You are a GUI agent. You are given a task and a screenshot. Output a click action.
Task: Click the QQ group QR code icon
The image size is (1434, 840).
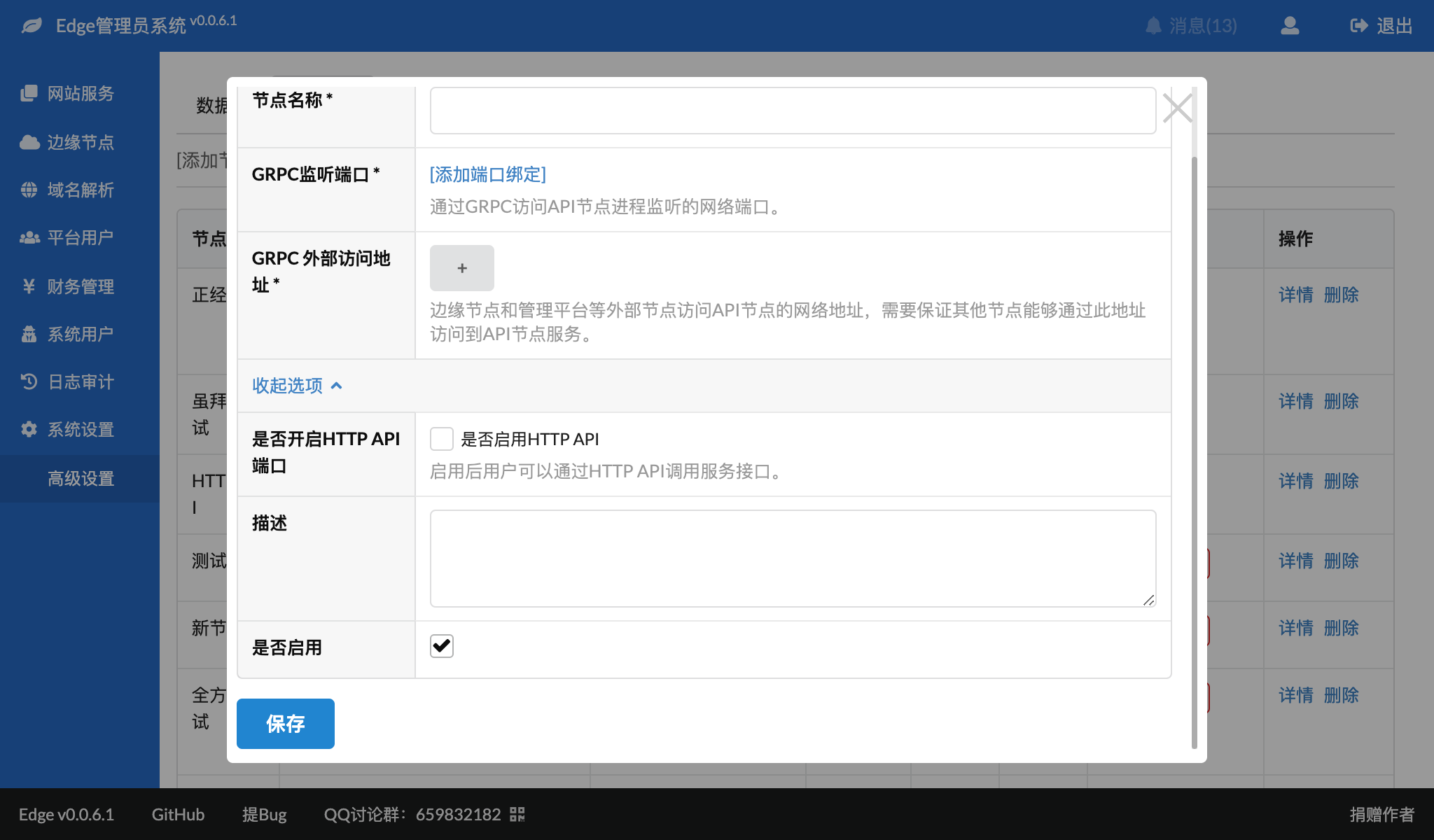(x=517, y=814)
